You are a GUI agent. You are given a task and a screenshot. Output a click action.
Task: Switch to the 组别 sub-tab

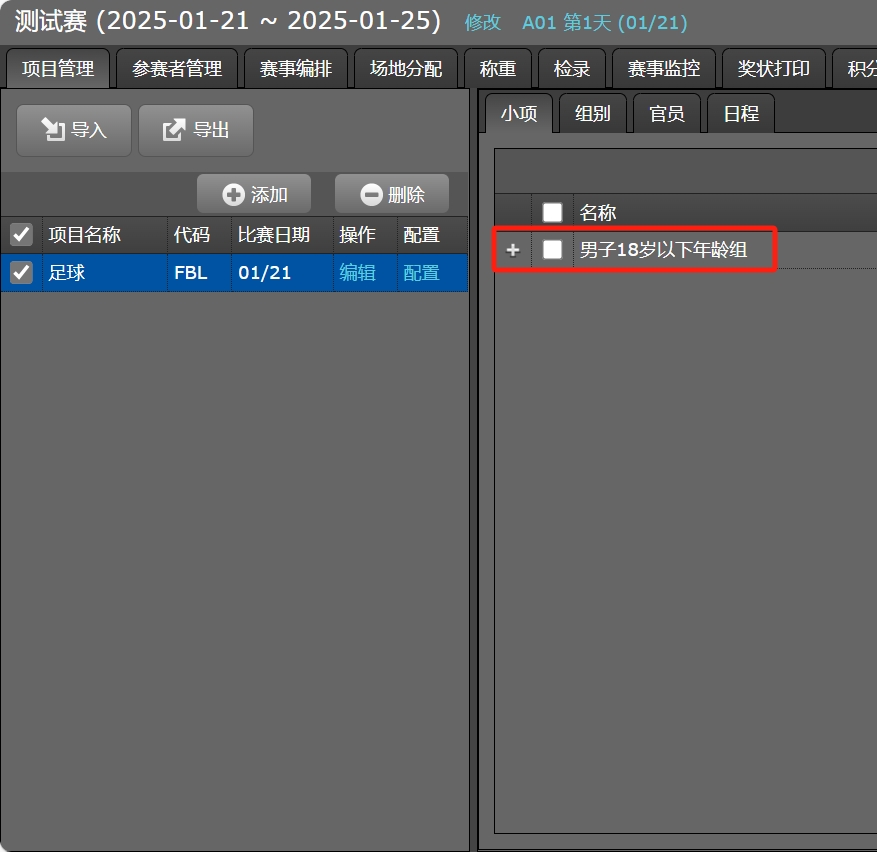(x=592, y=114)
